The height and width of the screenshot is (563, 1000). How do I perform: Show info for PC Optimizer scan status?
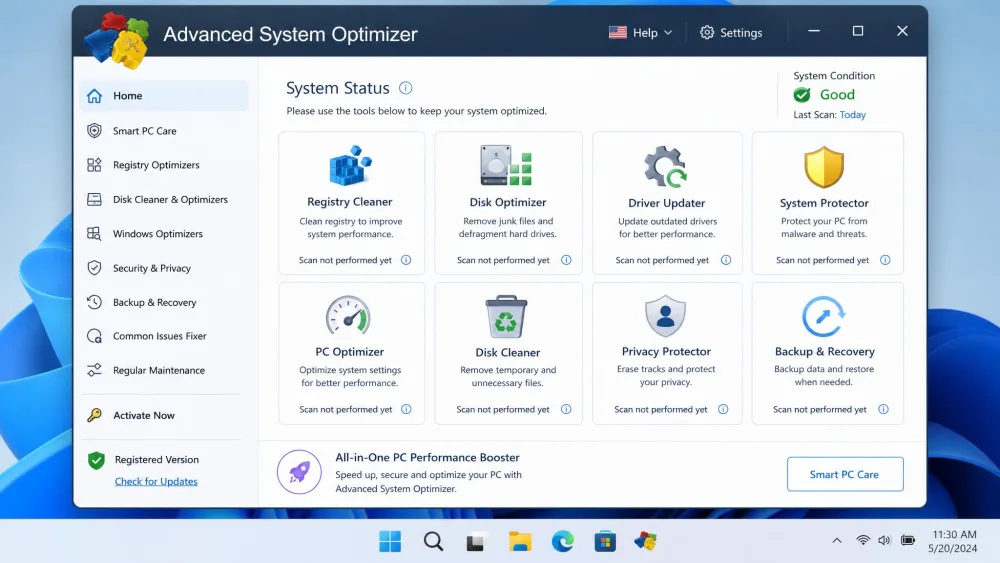coord(406,409)
